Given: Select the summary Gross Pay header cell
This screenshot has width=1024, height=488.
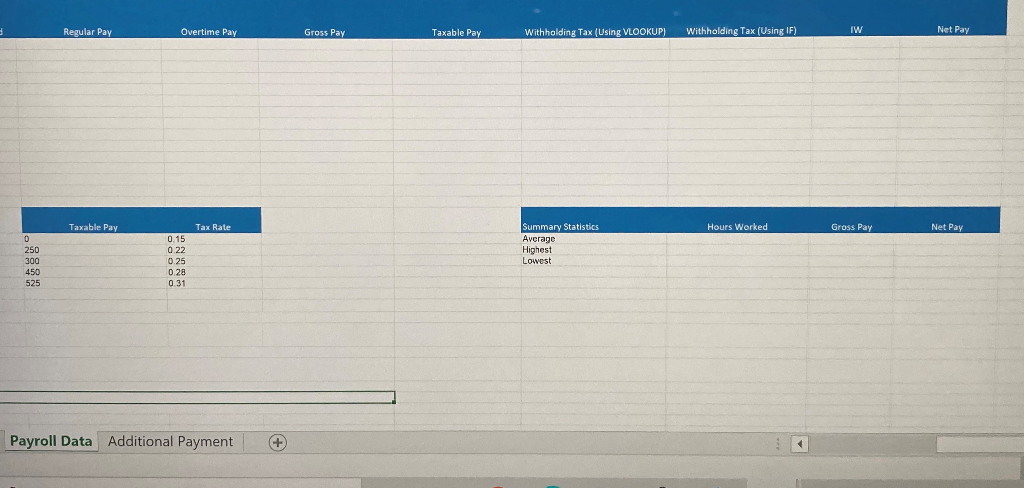Looking at the screenshot, I should 852,227.
